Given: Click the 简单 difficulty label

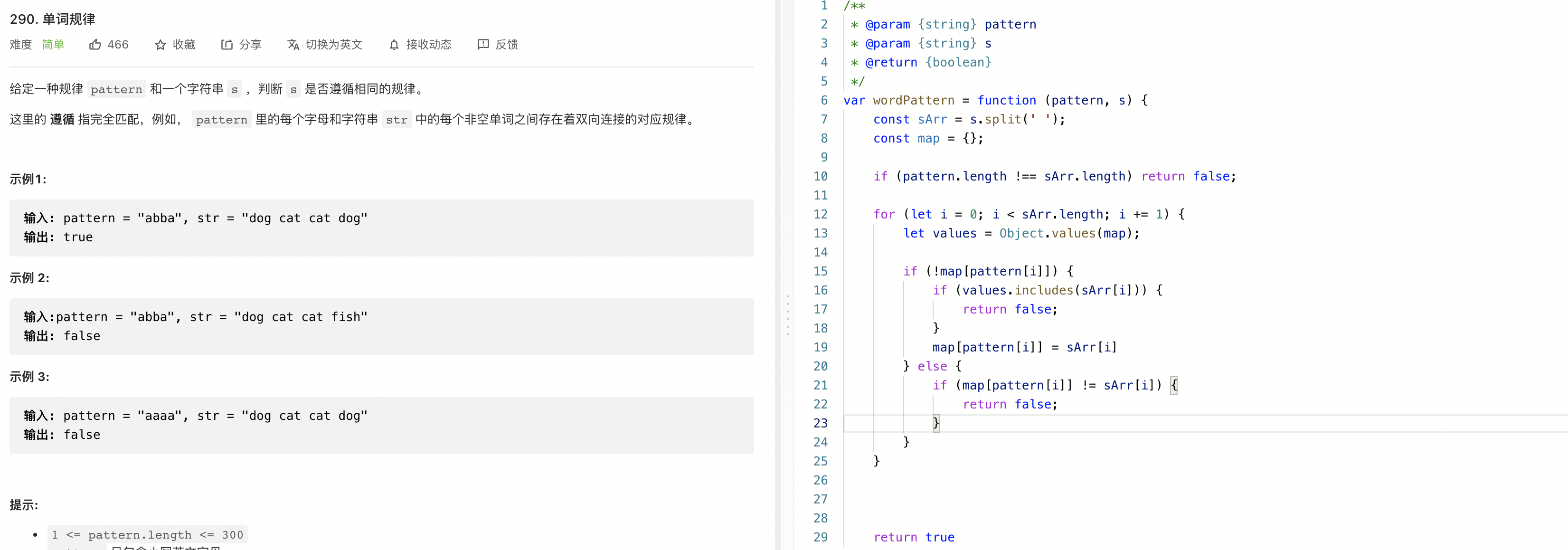Looking at the screenshot, I should (53, 45).
